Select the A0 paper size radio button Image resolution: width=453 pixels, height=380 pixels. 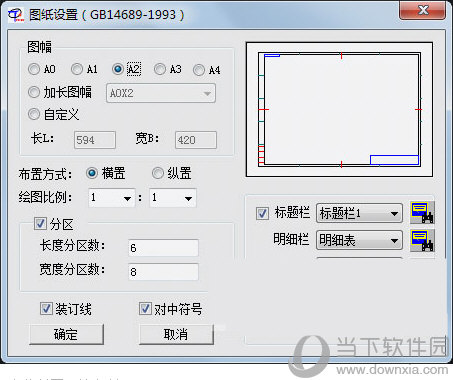[34, 69]
